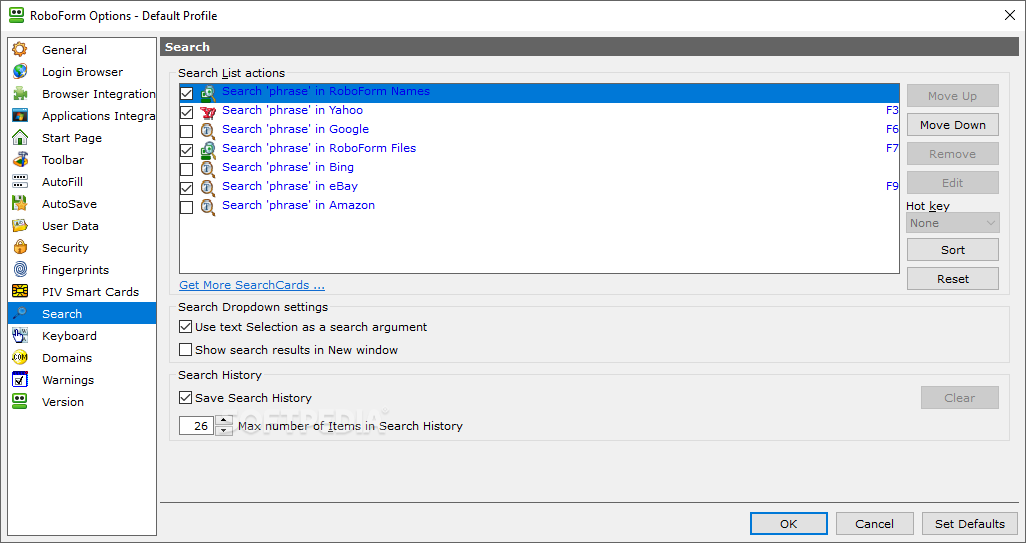1026x543 pixels.
Task: Click the RoboForm Names search card icon
Action: click(x=208, y=93)
